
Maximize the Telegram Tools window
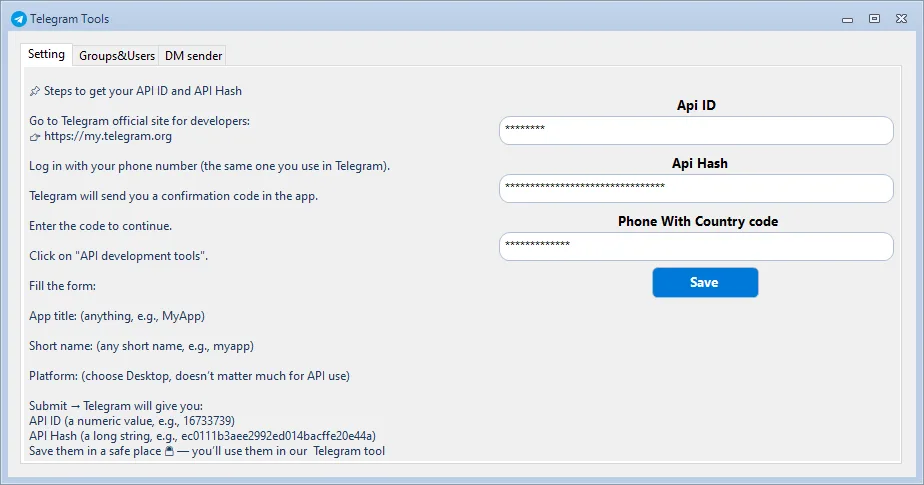point(874,18)
